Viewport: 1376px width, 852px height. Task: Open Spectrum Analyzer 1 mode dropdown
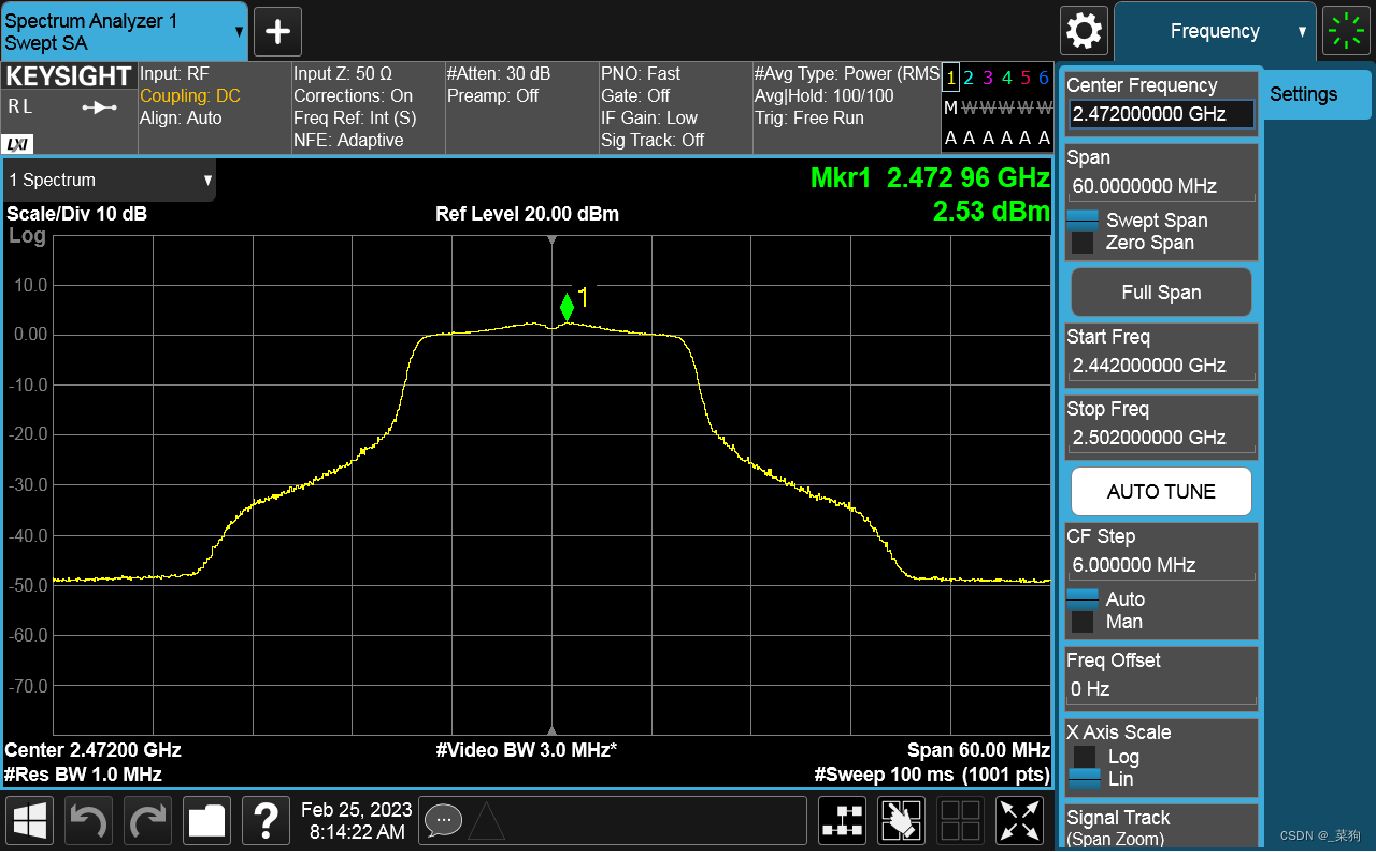point(124,32)
